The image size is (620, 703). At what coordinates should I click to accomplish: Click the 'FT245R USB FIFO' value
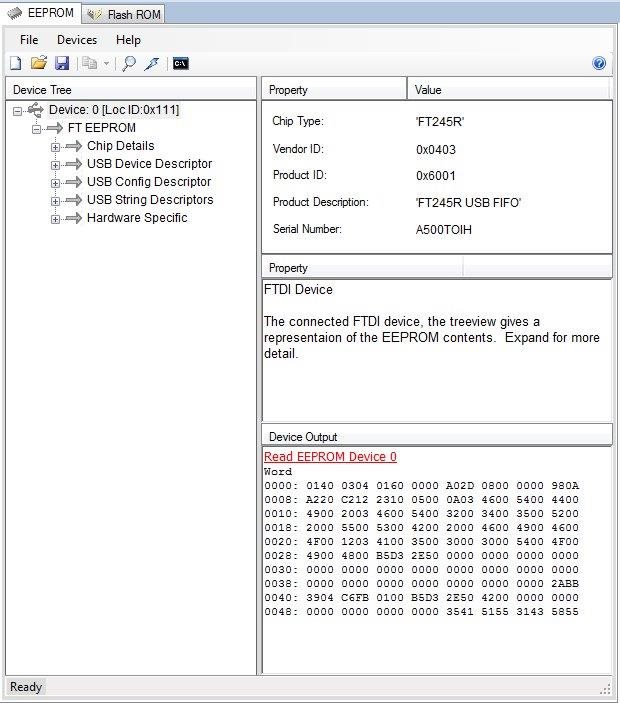tap(468, 203)
